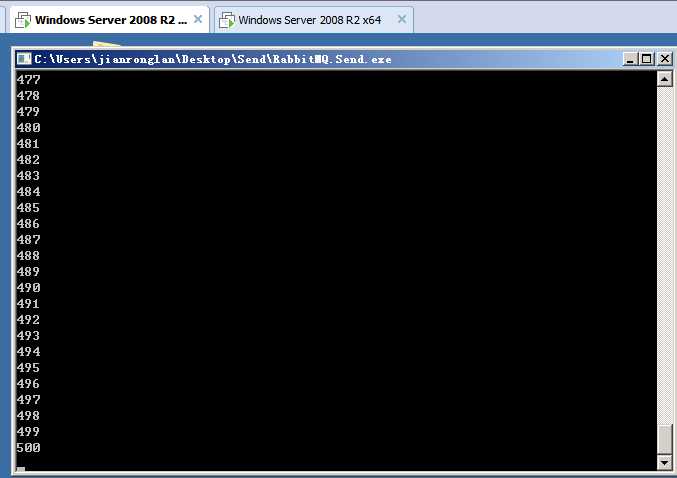Screen dimensions: 677x478
Task: Click the output line 477
Action: (28, 80)
